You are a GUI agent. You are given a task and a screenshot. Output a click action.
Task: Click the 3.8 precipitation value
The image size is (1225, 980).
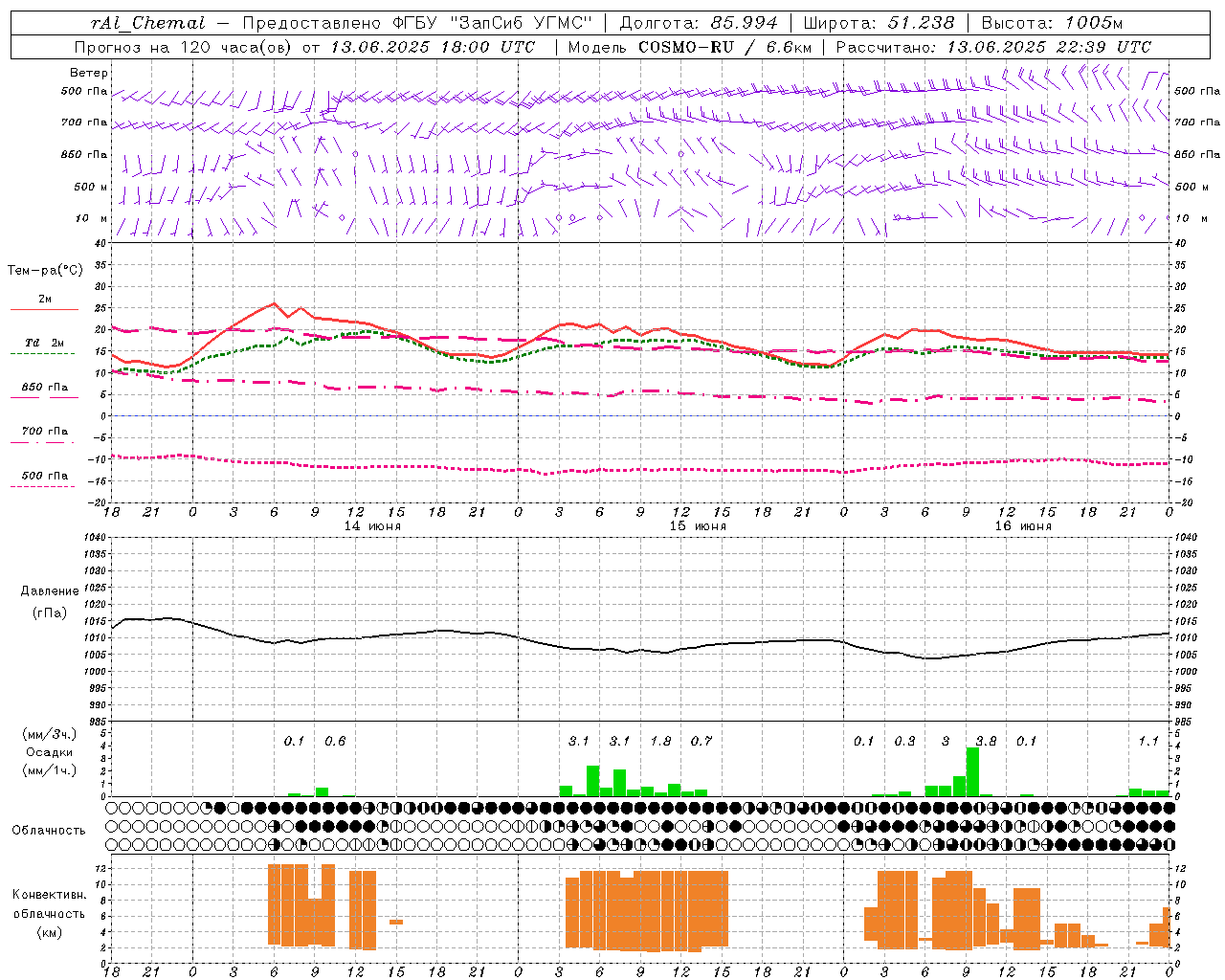pos(986,741)
